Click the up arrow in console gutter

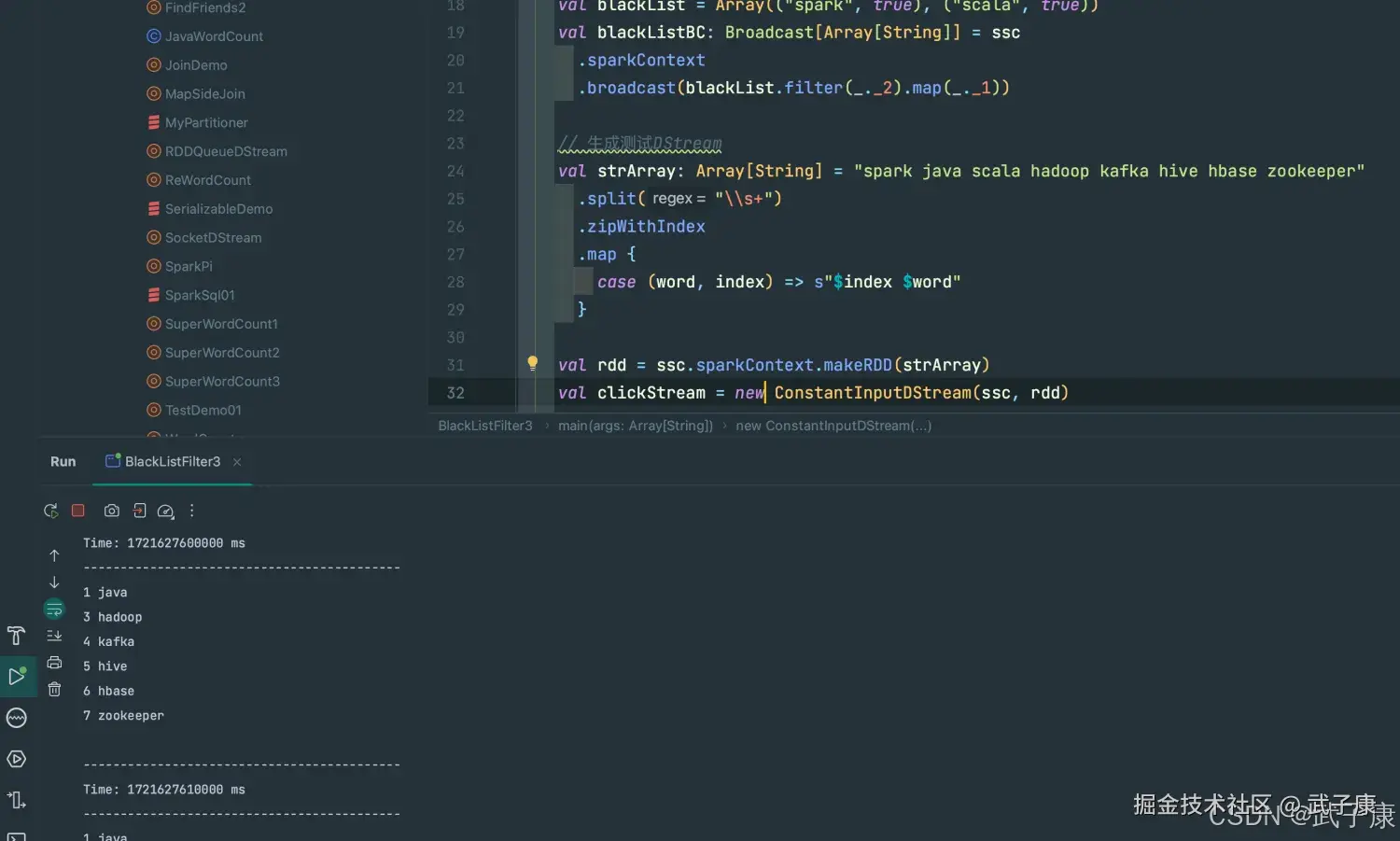(x=54, y=555)
